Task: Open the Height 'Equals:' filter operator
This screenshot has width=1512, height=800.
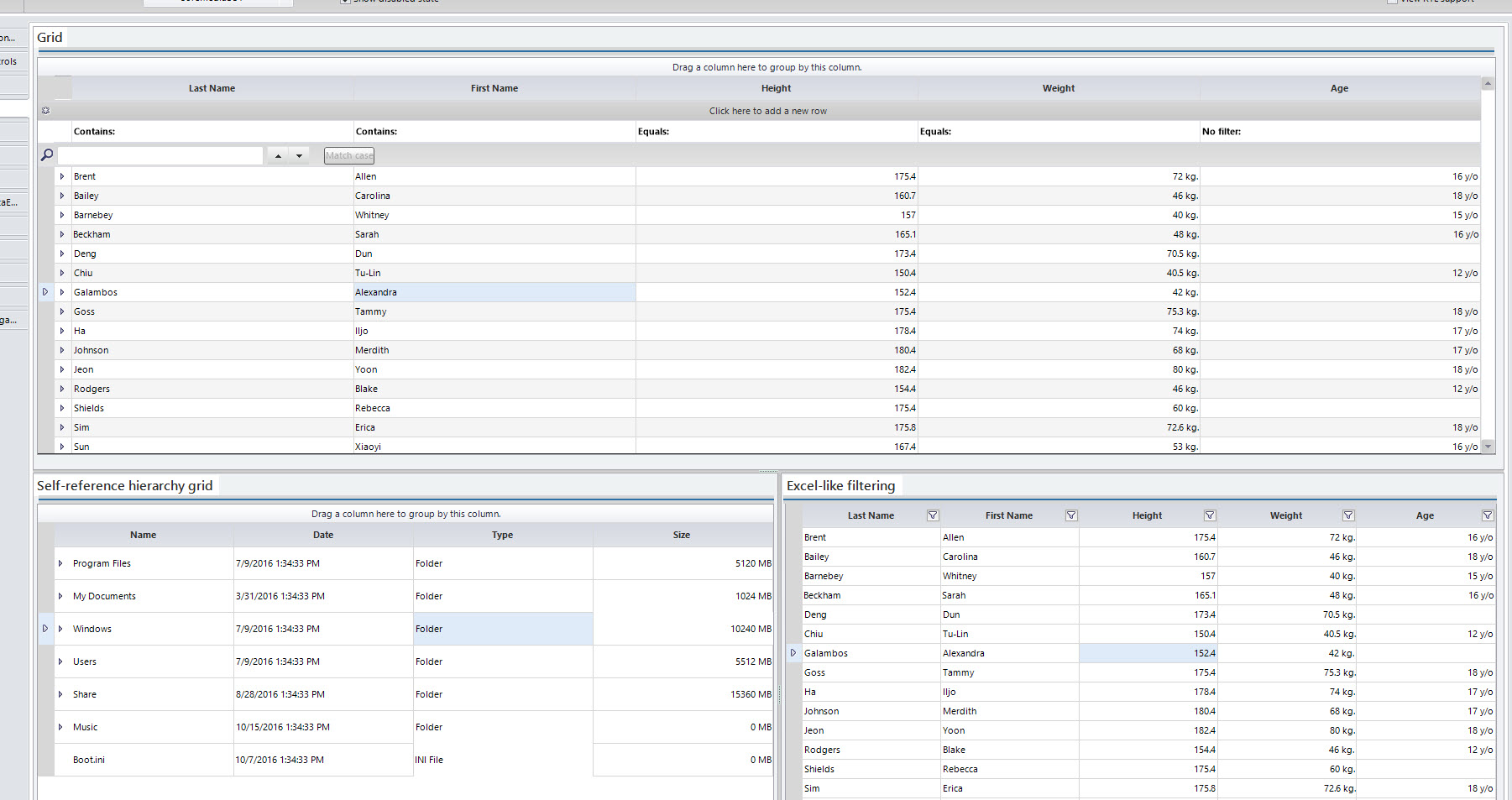Action: [x=654, y=132]
